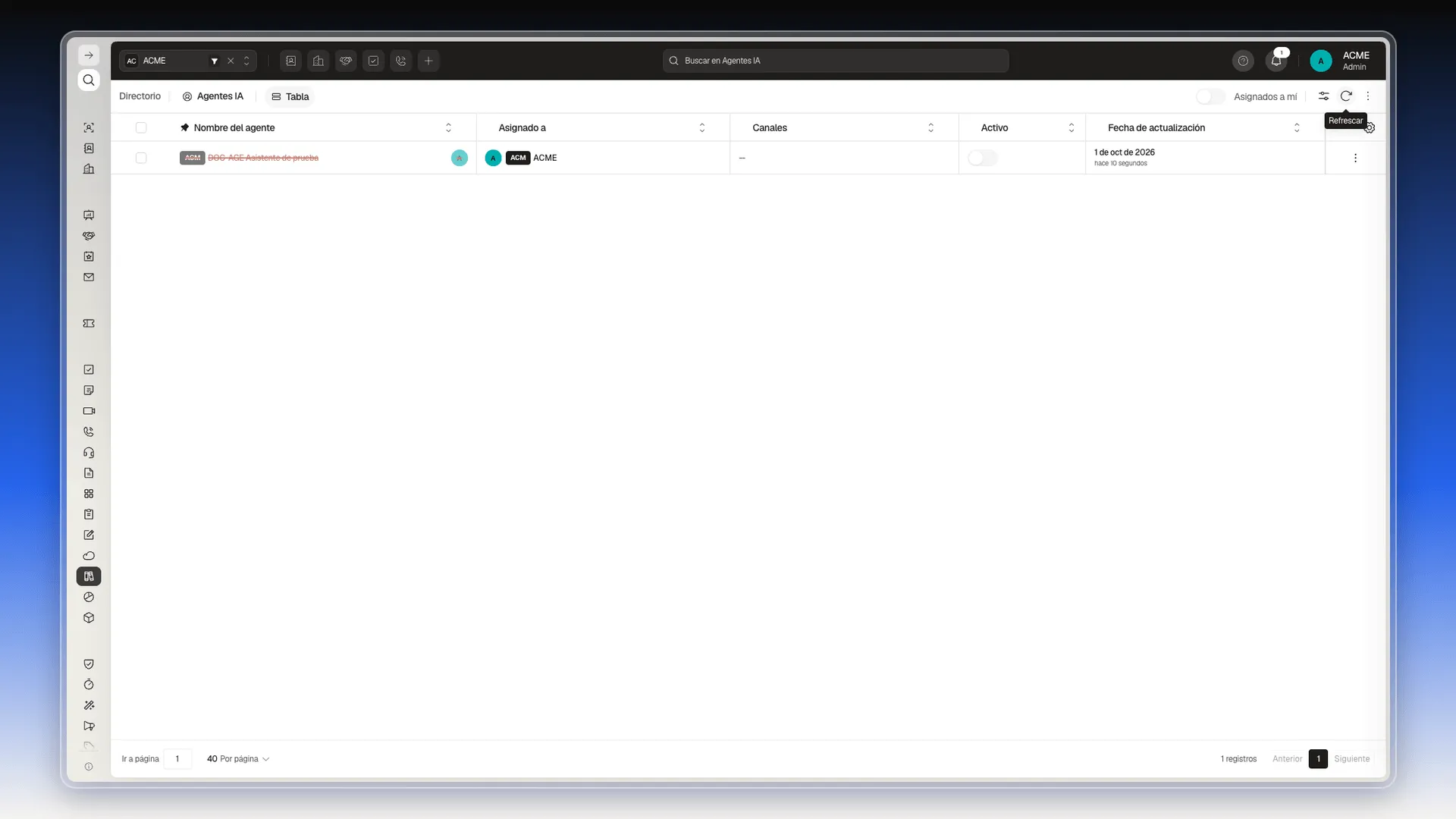Open the calls phone shortcut in top bar
The width and height of the screenshot is (1456, 819).
point(401,61)
